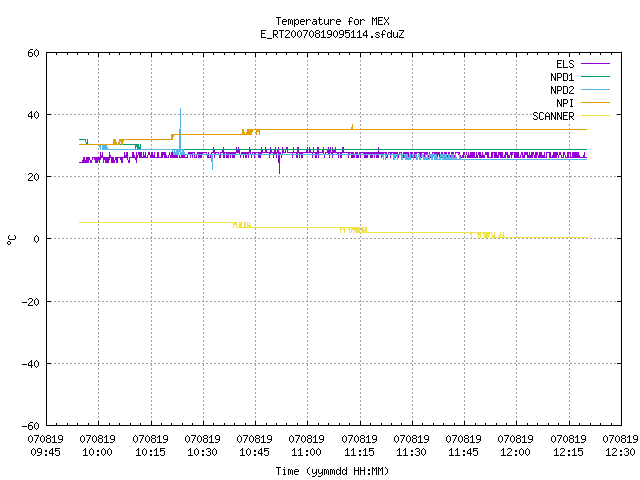
Task: Click the 10:00 x-axis tick label
Action: click(97, 452)
